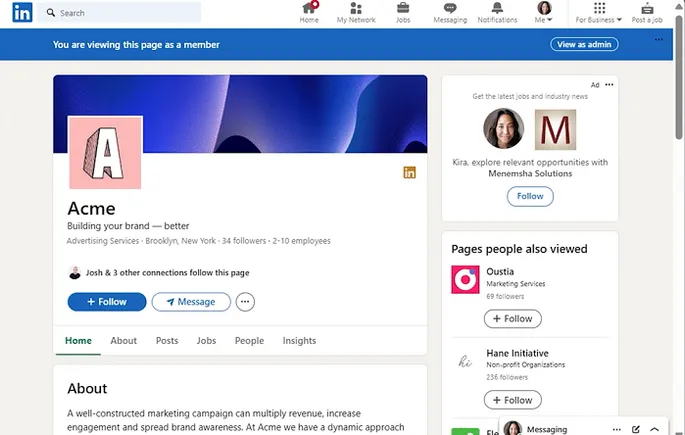The height and width of the screenshot is (435, 685).
Task: Switch to the Insights tab
Action: tap(299, 341)
